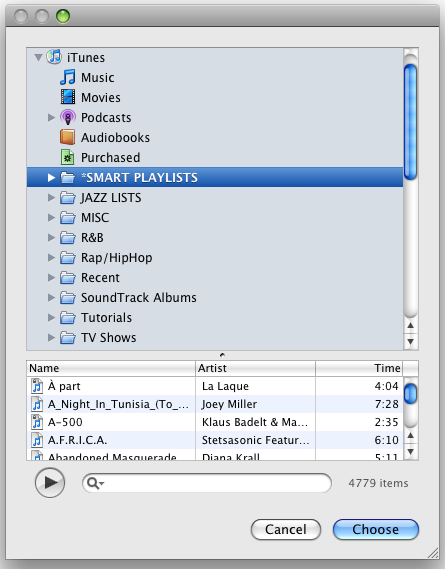The height and width of the screenshot is (569, 445).
Task: Click the audio file icon next to A-500
Action: tap(37, 422)
